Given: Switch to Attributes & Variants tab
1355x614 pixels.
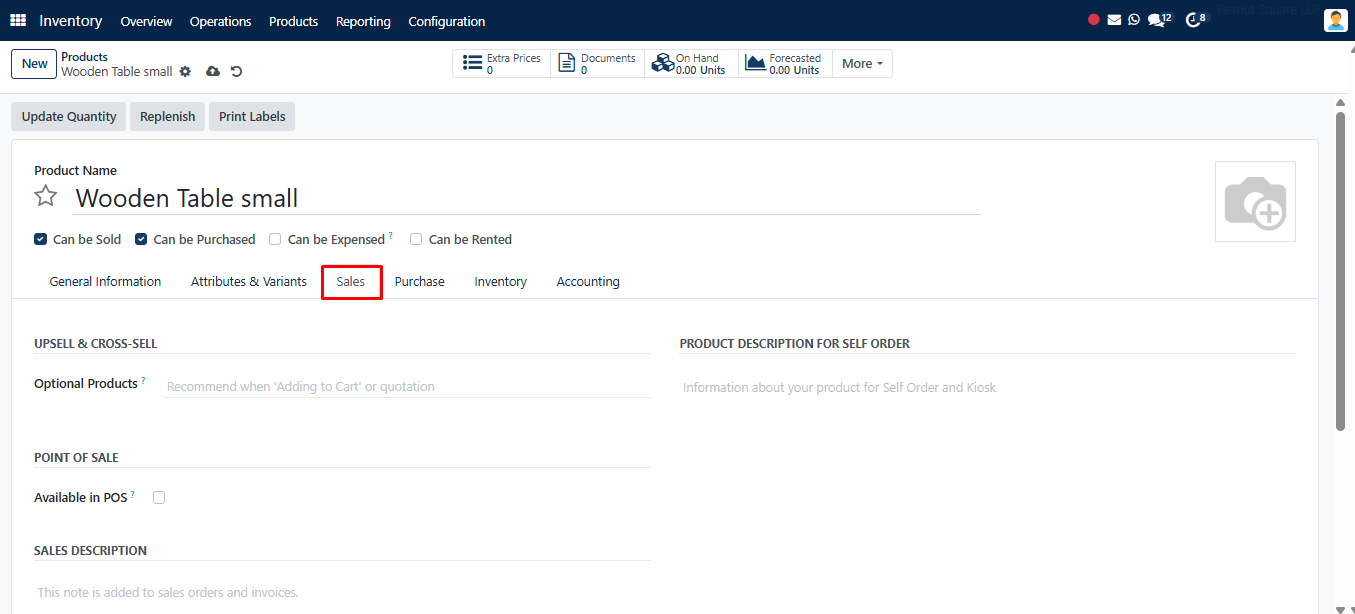Looking at the screenshot, I should [x=249, y=282].
